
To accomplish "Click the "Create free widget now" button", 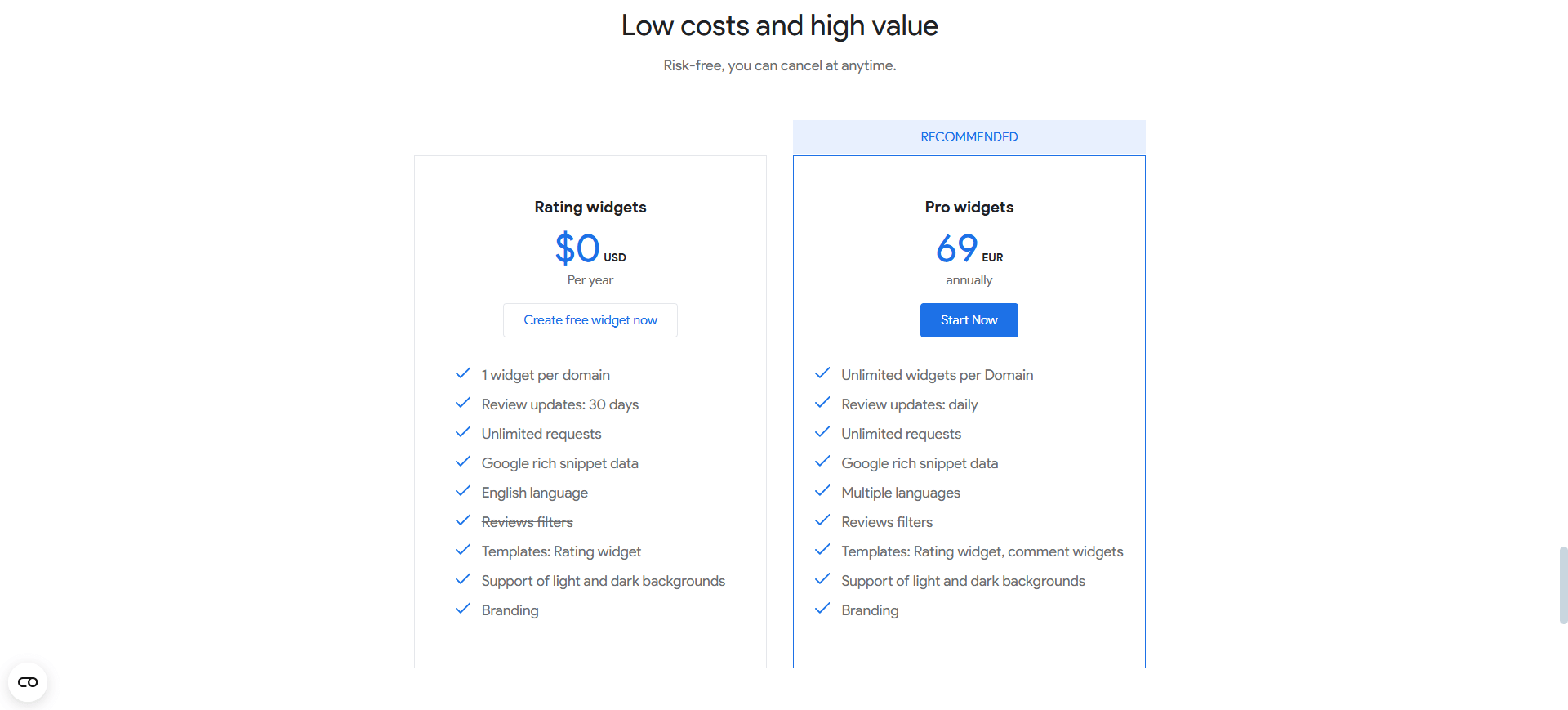I will 590,319.
